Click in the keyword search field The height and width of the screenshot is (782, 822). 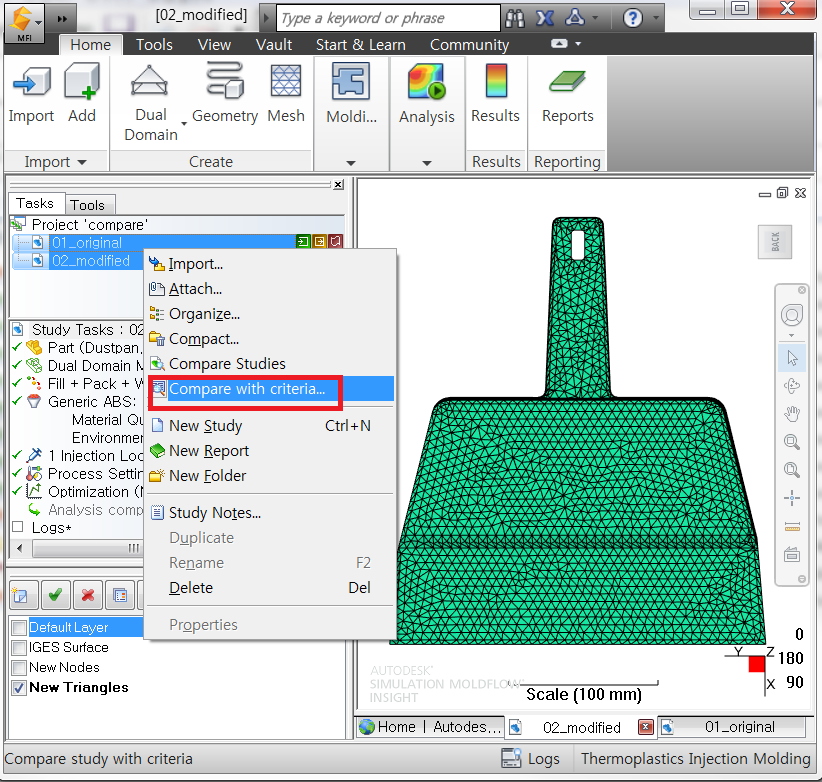point(388,18)
